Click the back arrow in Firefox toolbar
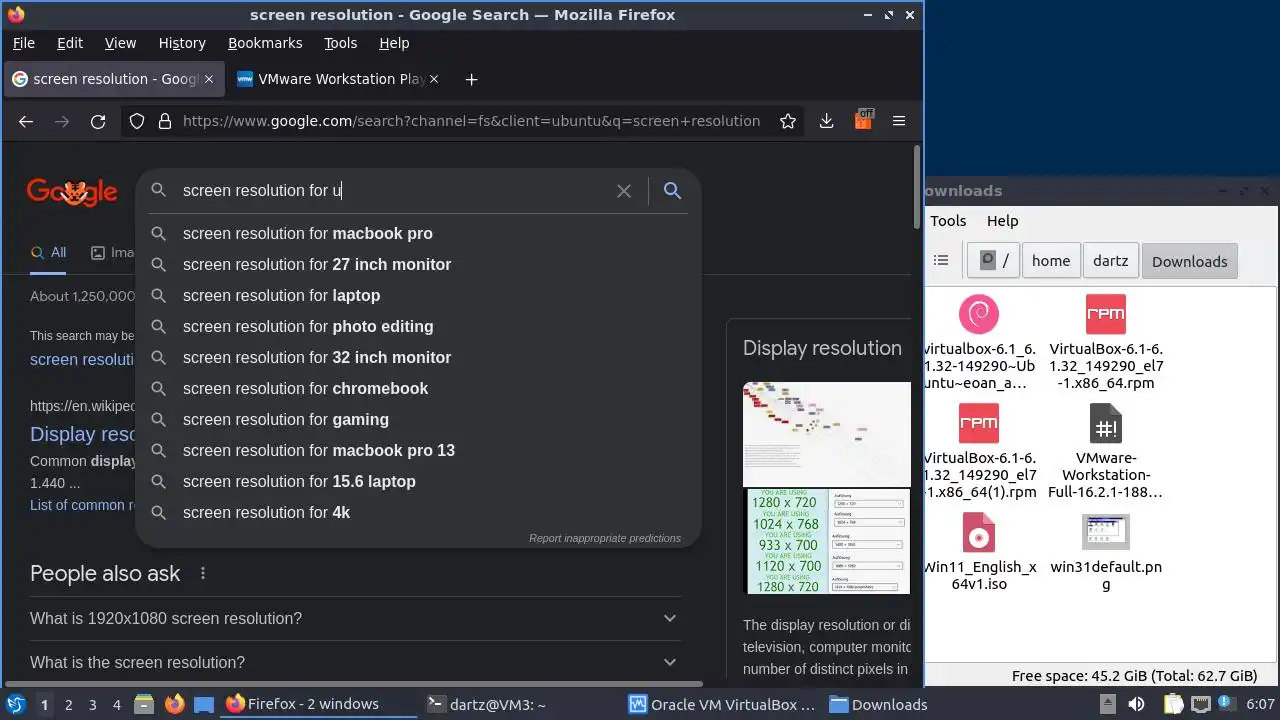Image resolution: width=1280 pixels, height=720 pixels. 26,121
